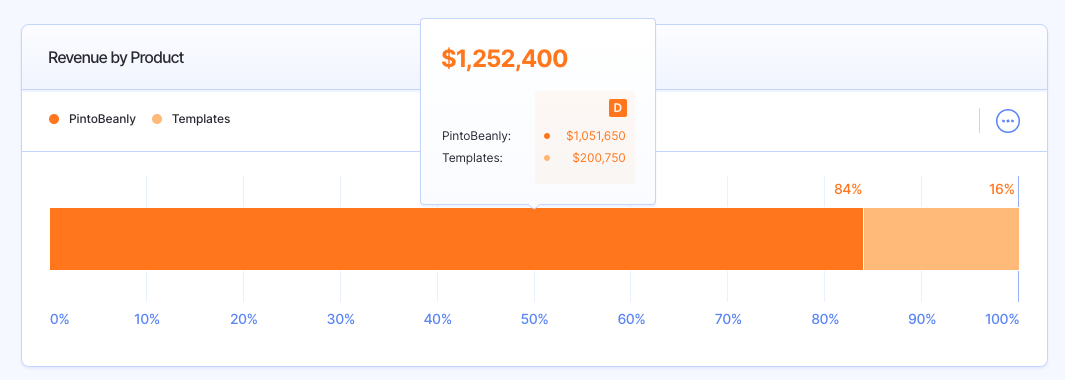
Task: Select the dark orange PintoBeanly bar segment
Action: [x=456, y=239]
